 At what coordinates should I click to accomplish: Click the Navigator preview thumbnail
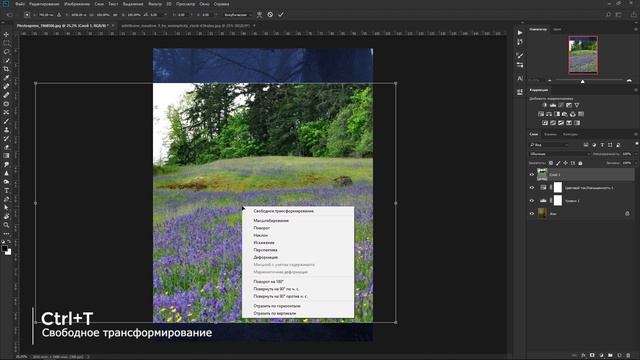click(x=583, y=55)
